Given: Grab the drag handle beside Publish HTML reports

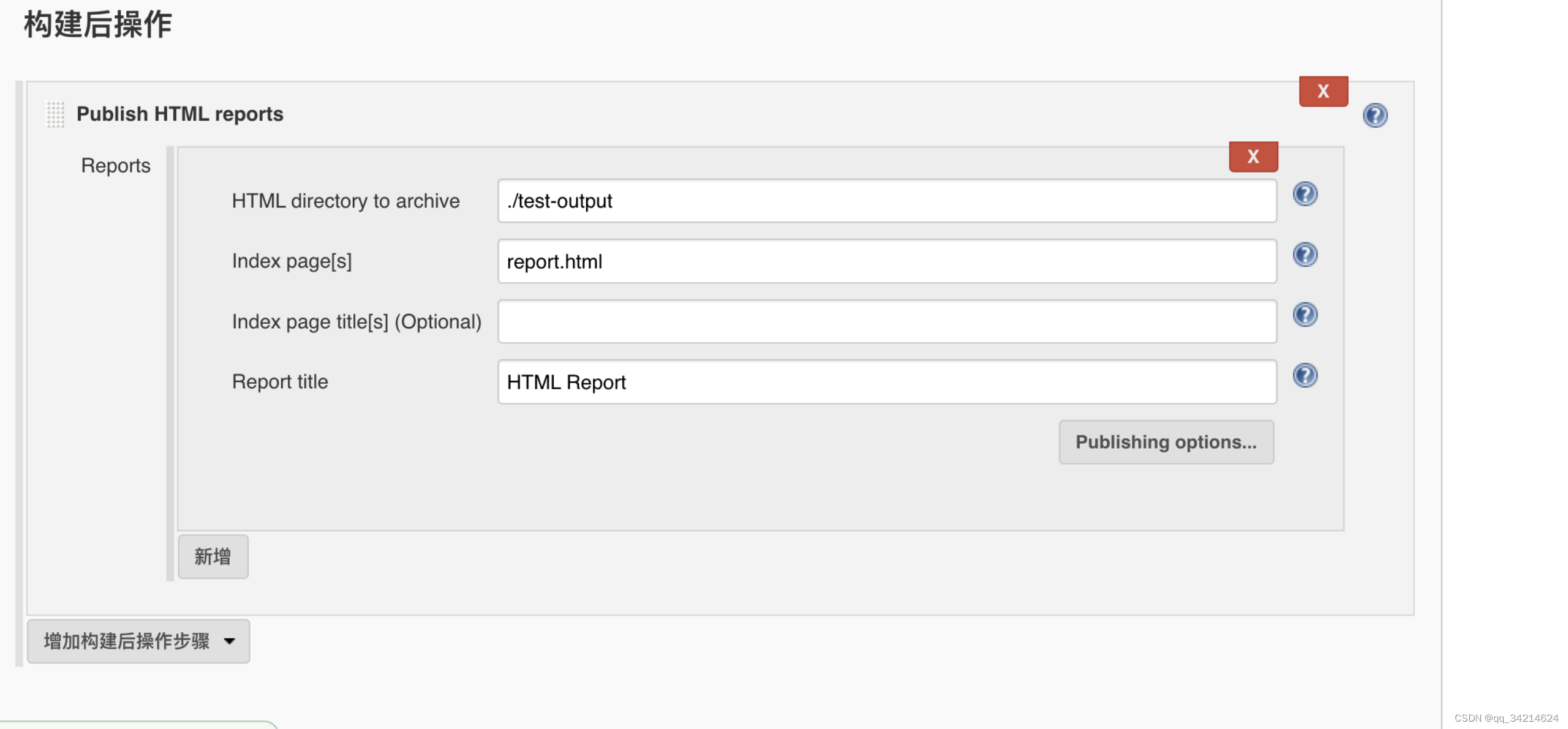Looking at the screenshot, I should click(x=55, y=114).
